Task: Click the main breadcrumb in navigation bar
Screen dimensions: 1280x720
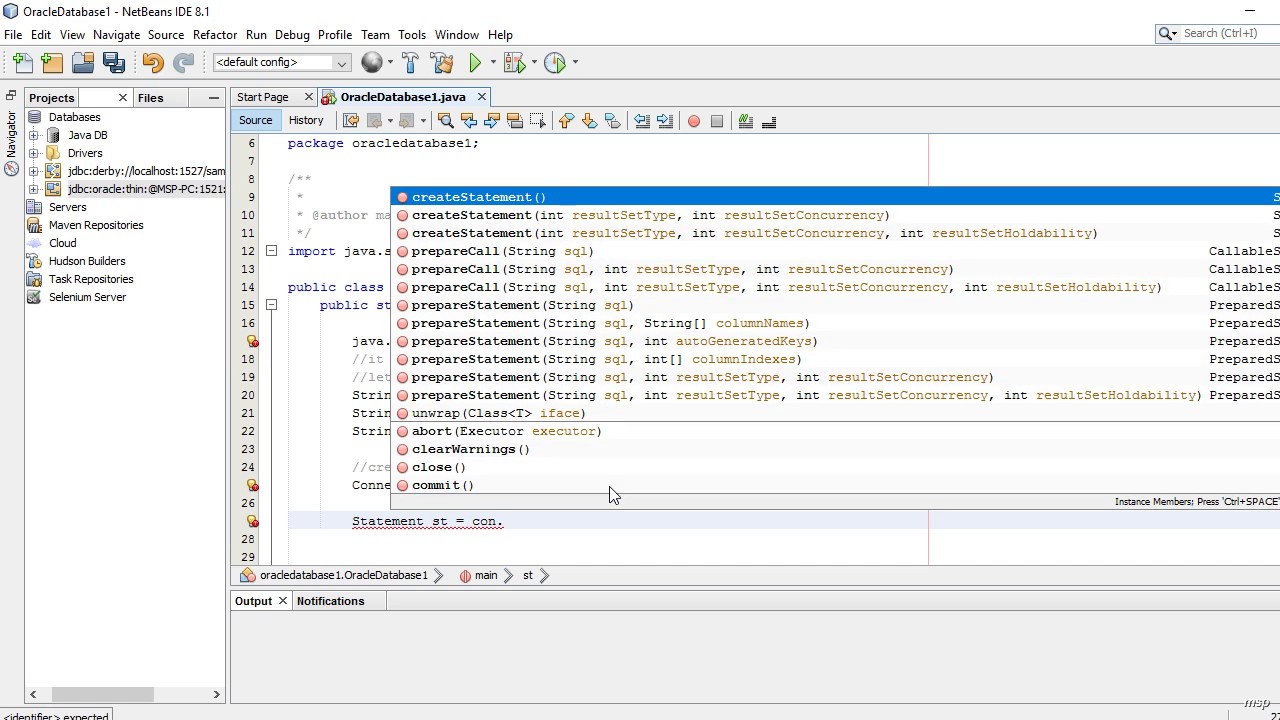Action: [x=485, y=575]
